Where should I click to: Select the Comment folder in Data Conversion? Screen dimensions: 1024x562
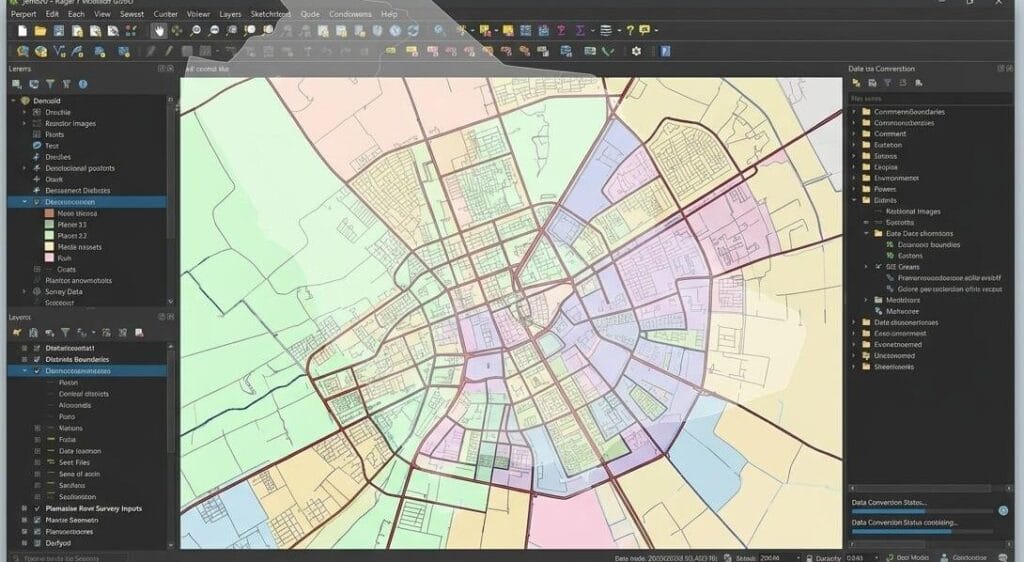889,134
